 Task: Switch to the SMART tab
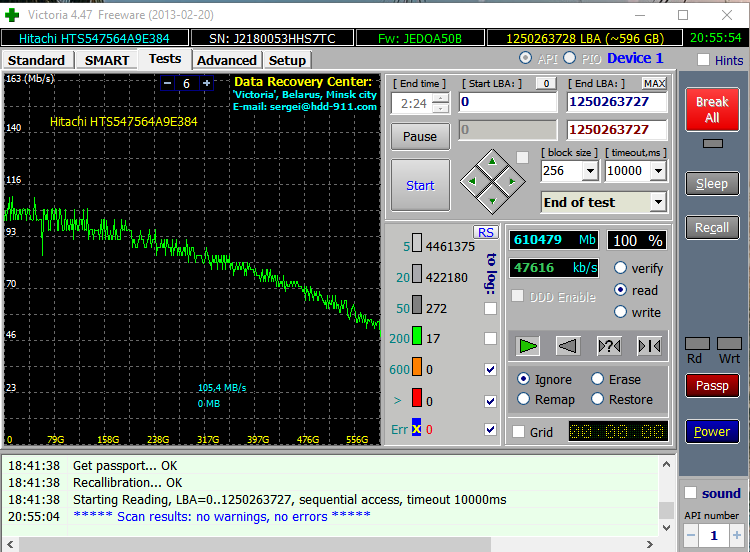tap(106, 60)
